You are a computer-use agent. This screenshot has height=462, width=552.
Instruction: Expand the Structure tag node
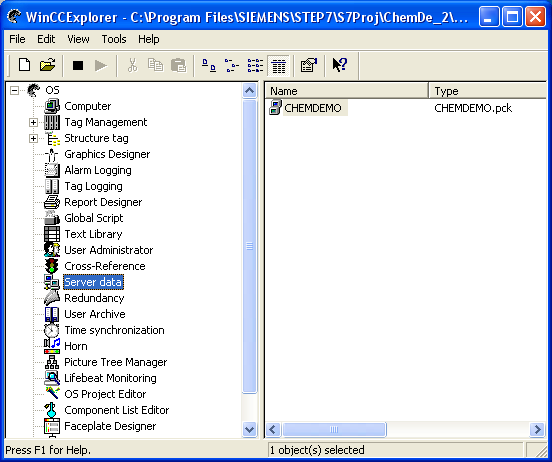pos(33,138)
